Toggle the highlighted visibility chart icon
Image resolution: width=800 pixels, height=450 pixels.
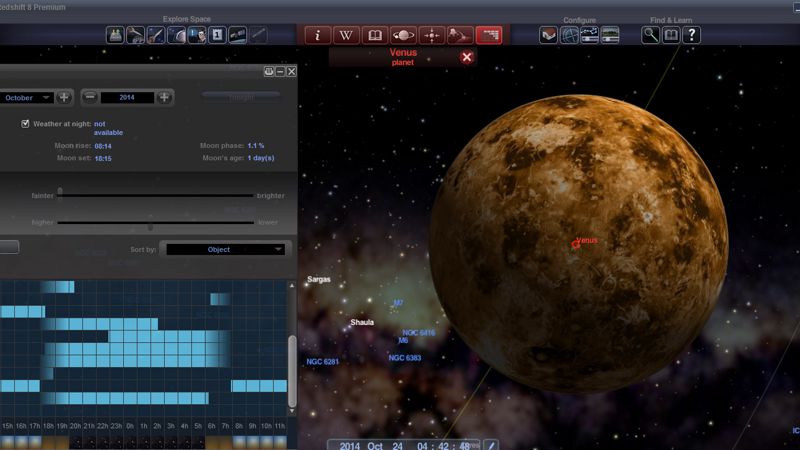click(489, 35)
